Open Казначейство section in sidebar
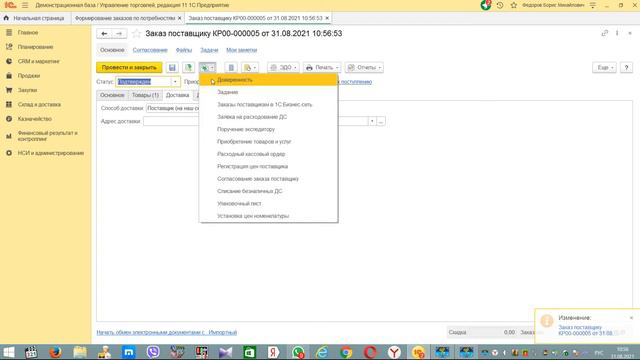Viewport: 640px width, 360px height. coord(35,119)
